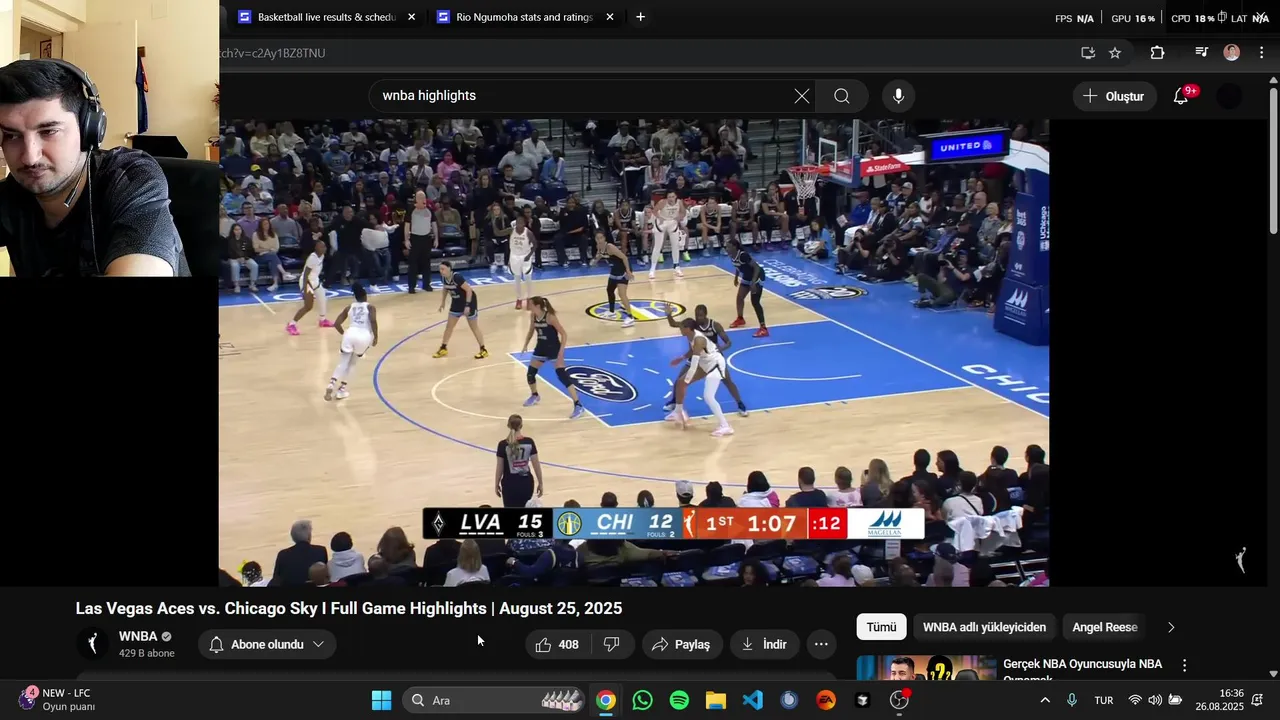Show hidden system tray icons

pyautogui.click(x=1045, y=700)
